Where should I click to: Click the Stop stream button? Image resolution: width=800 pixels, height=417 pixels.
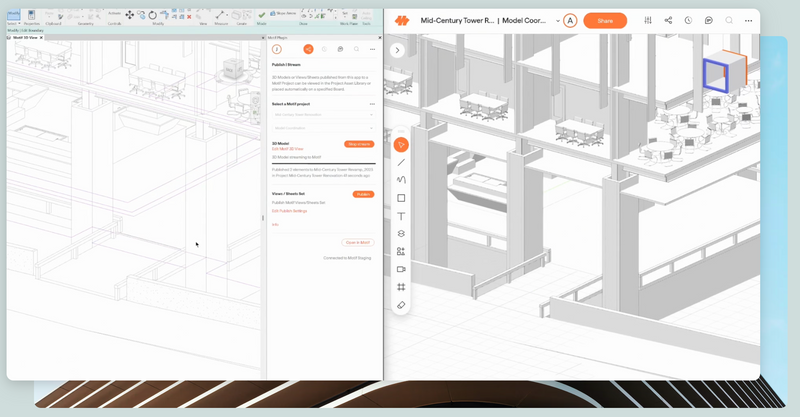(359, 144)
